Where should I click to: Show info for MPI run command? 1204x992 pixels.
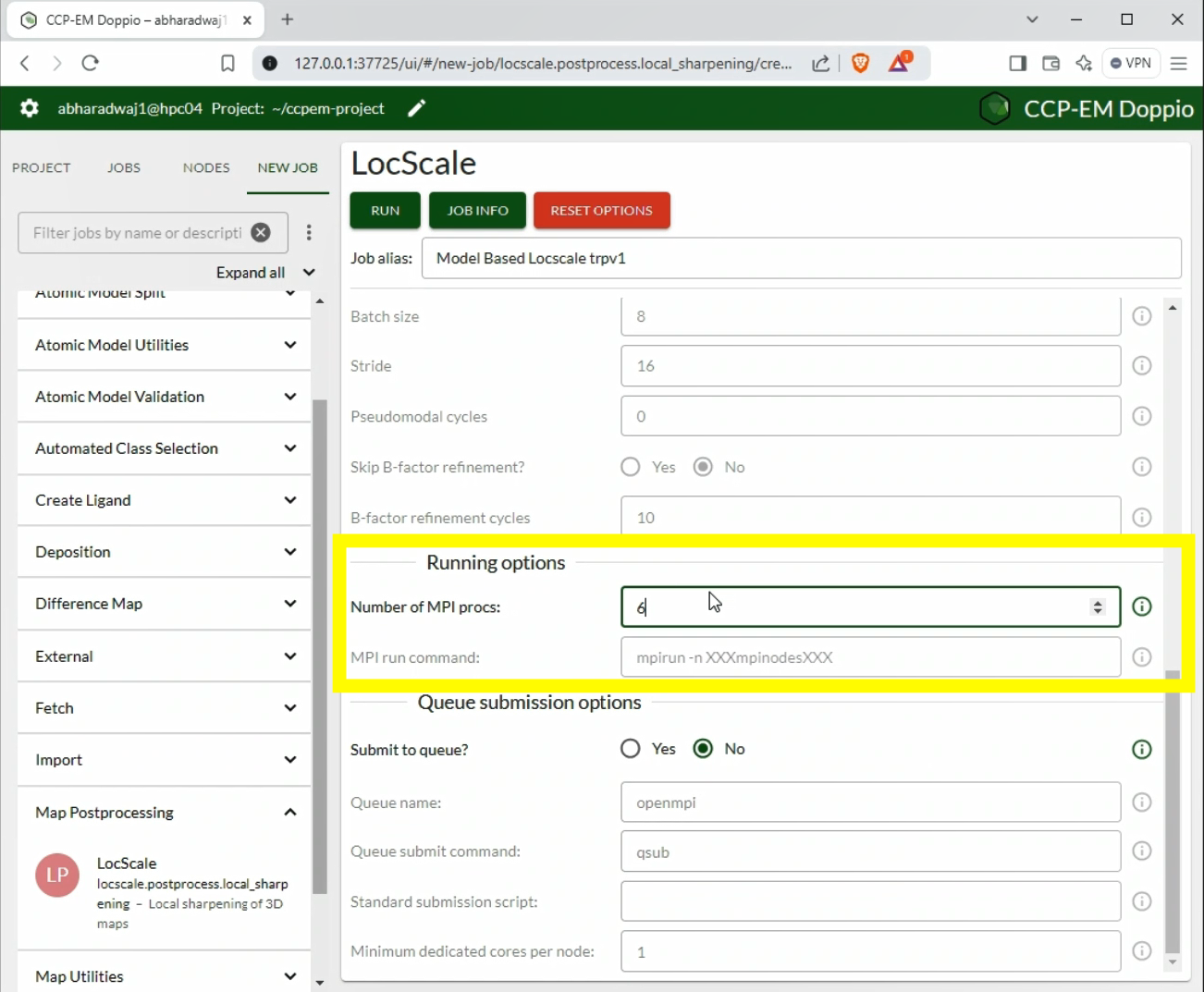(x=1142, y=657)
